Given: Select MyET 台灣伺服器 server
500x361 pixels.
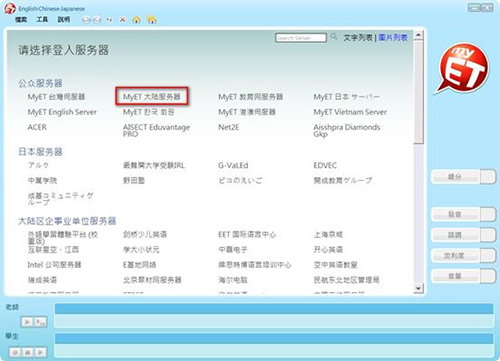Looking at the screenshot, I should click(56, 97).
